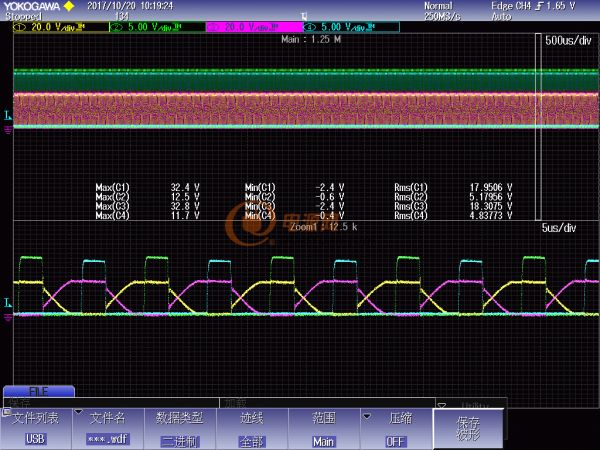Select the cyan ground level marker in the Zoom1 window

click(x=8, y=303)
